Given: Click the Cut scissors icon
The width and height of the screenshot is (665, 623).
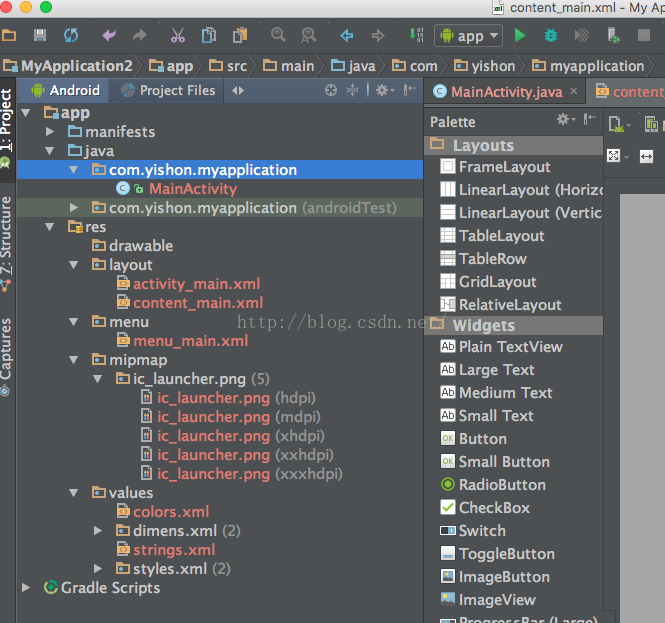Looking at the screenshot, I should point(178,35).
